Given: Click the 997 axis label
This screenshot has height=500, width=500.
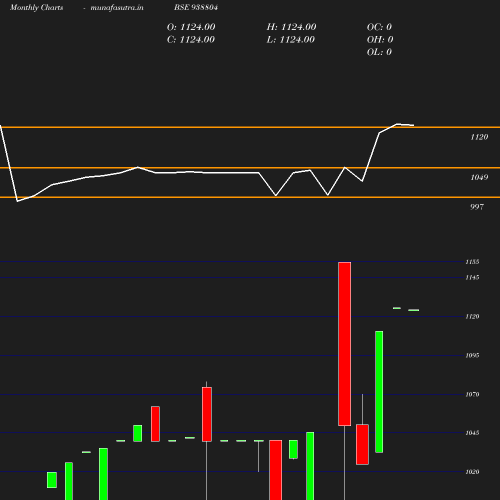Looking at the screenshot, I should coord(477,207).
